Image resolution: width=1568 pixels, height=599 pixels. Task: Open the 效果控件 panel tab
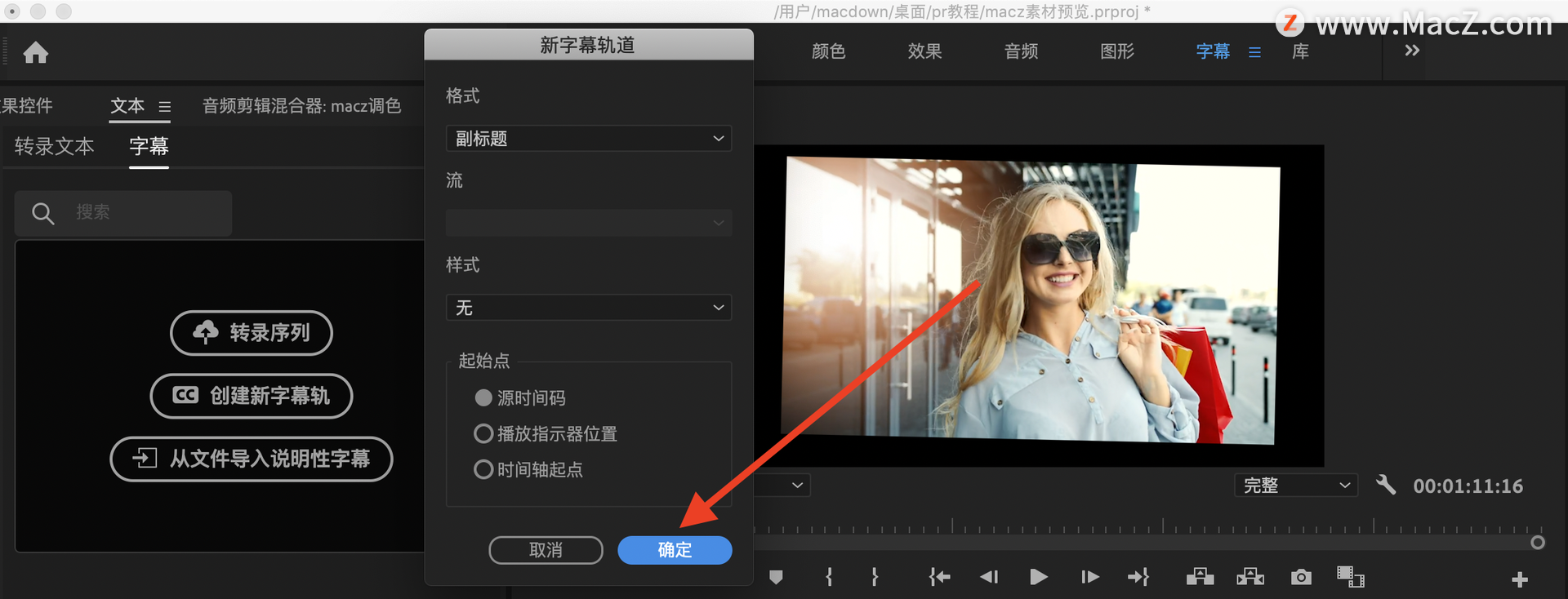[26, 106]
